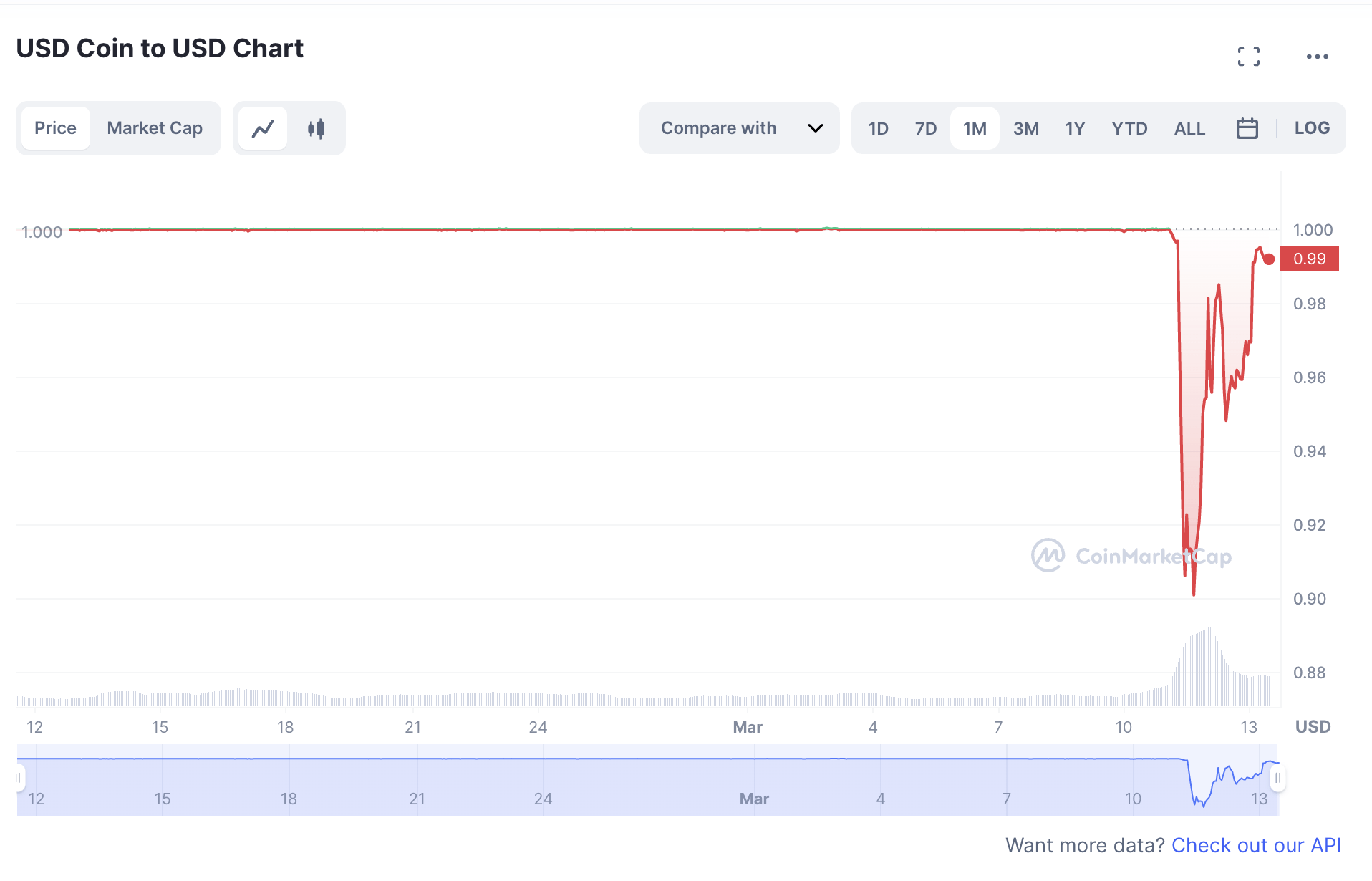Open the three-dot more options menu
The image size is (1372, 881).
click(1317, 57)
